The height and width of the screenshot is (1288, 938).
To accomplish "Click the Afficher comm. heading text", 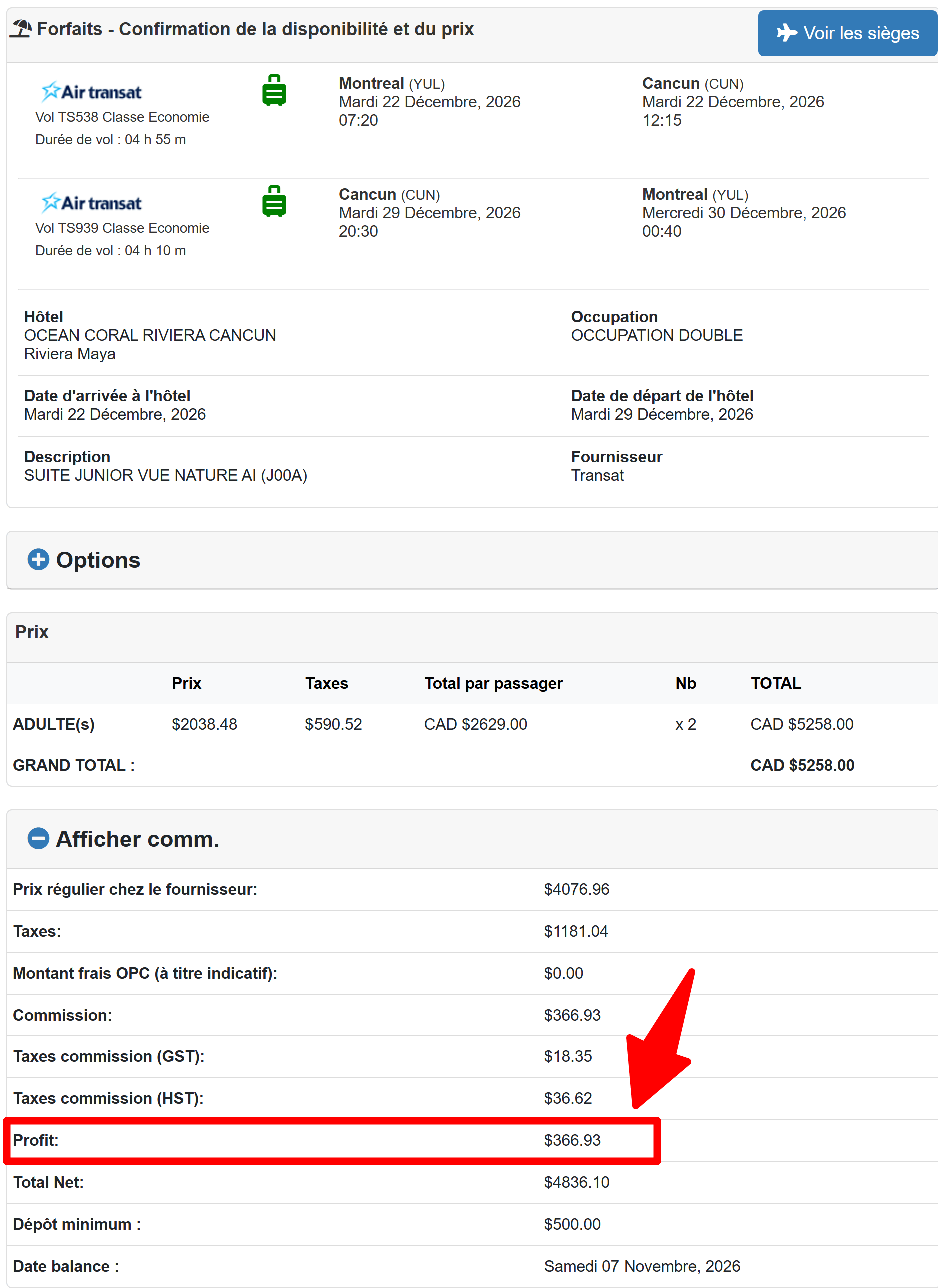I will [x=138, y=839].
